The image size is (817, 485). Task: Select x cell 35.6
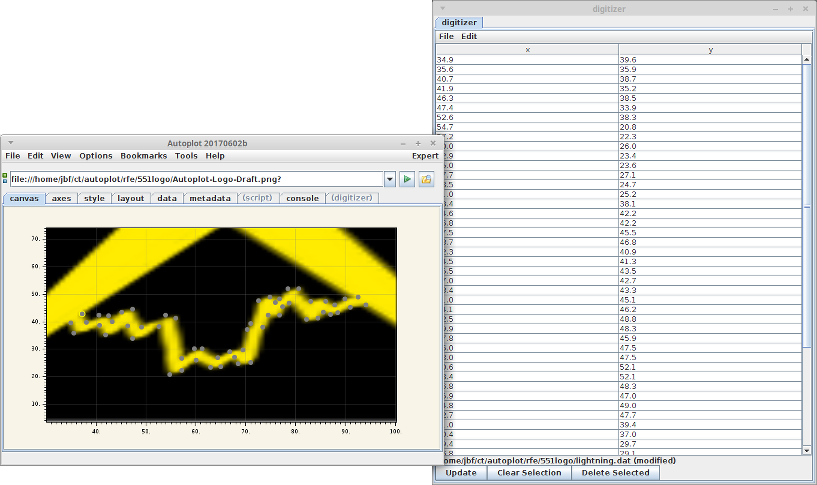coord(527,69)
